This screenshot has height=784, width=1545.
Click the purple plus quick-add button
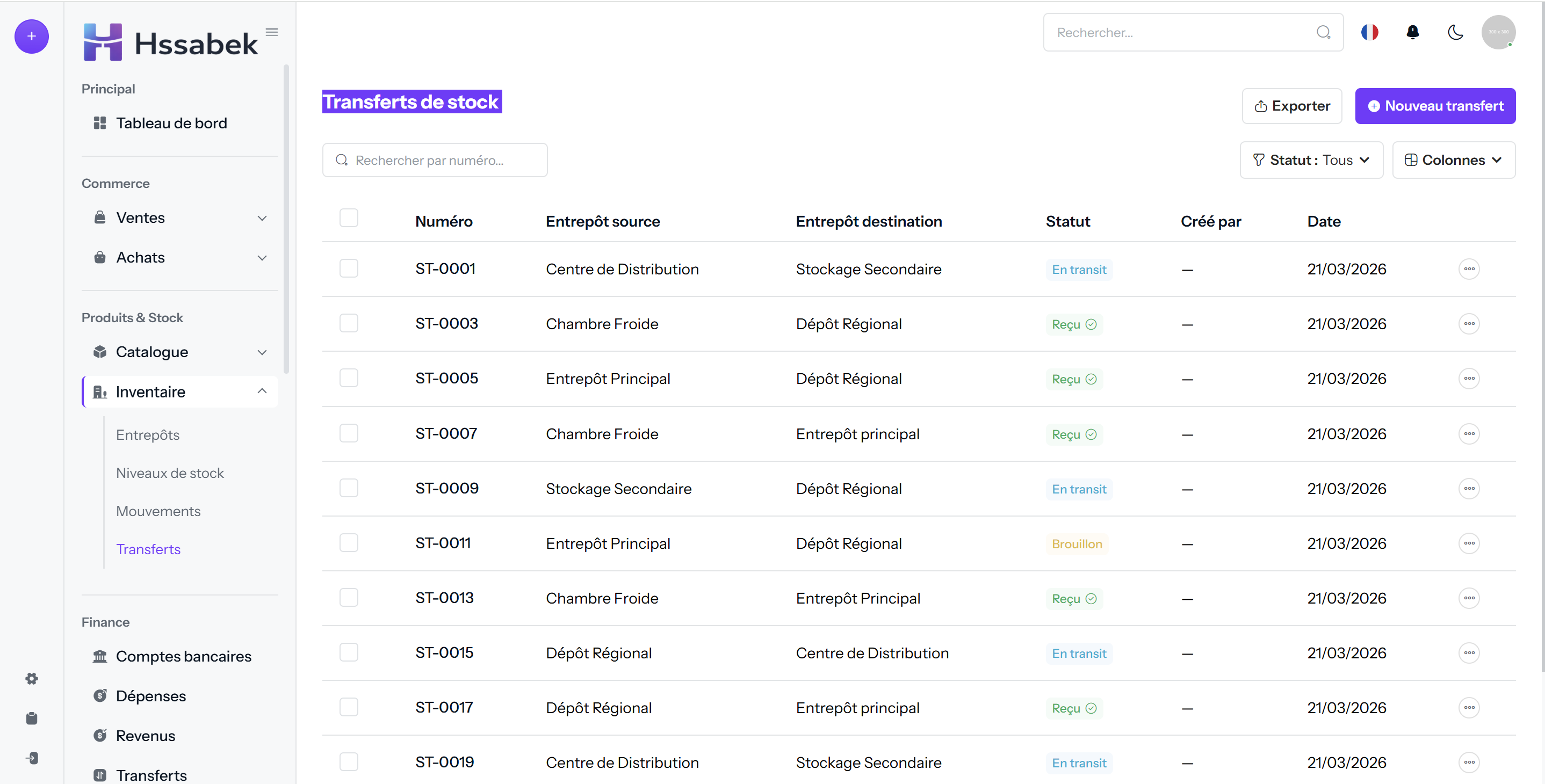tap(31, 37)
